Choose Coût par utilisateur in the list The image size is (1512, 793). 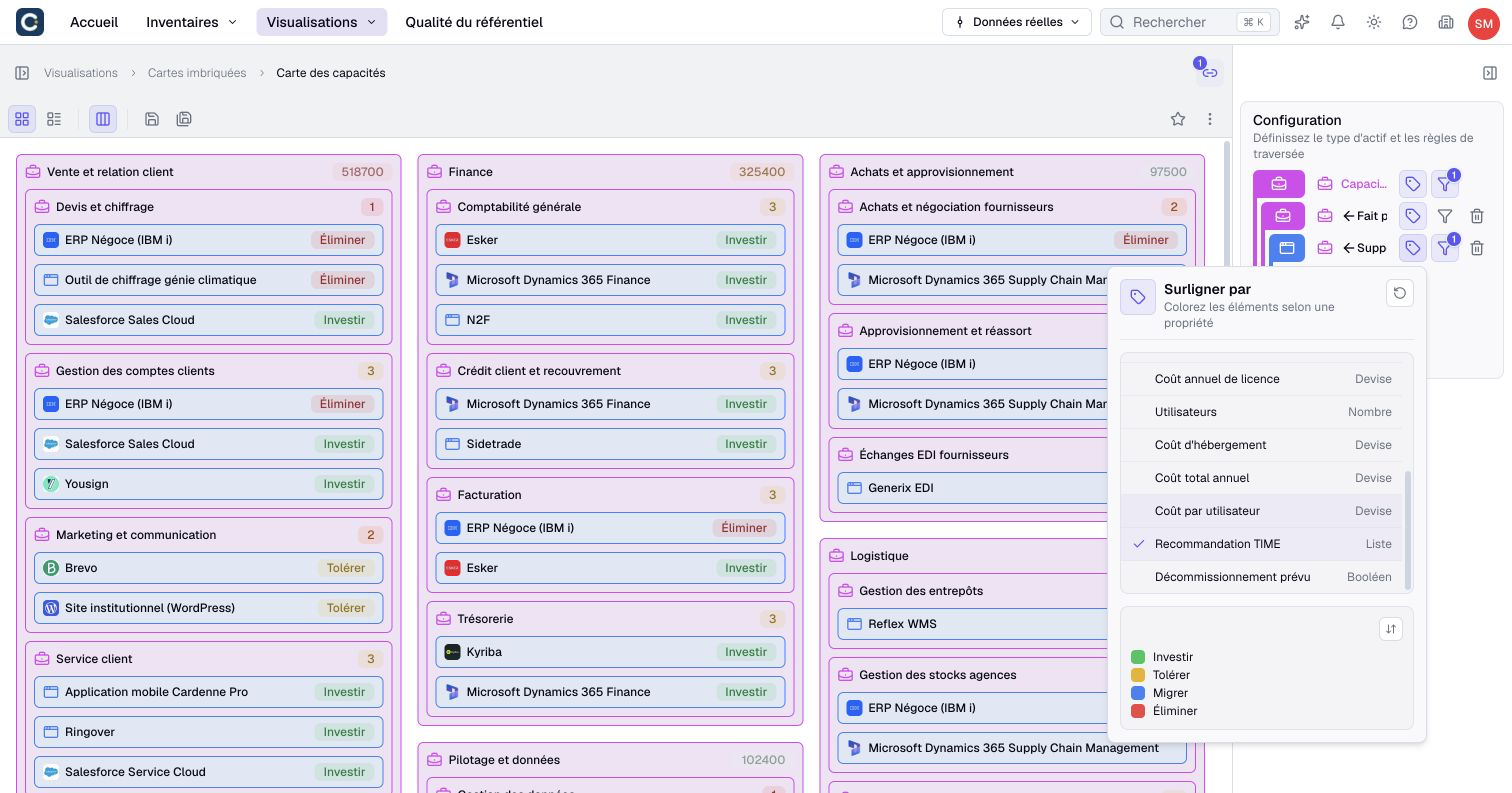click(1259, 511)
